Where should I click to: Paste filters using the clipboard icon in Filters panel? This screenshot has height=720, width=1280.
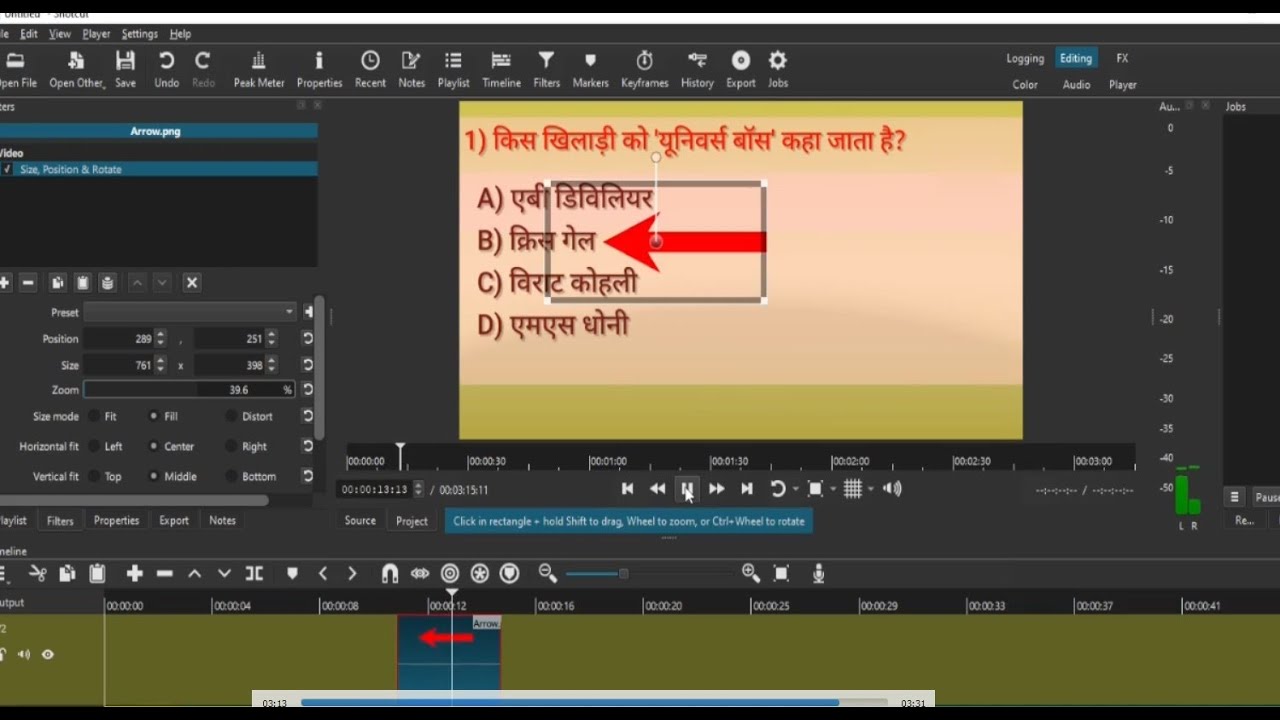[83, 283]
